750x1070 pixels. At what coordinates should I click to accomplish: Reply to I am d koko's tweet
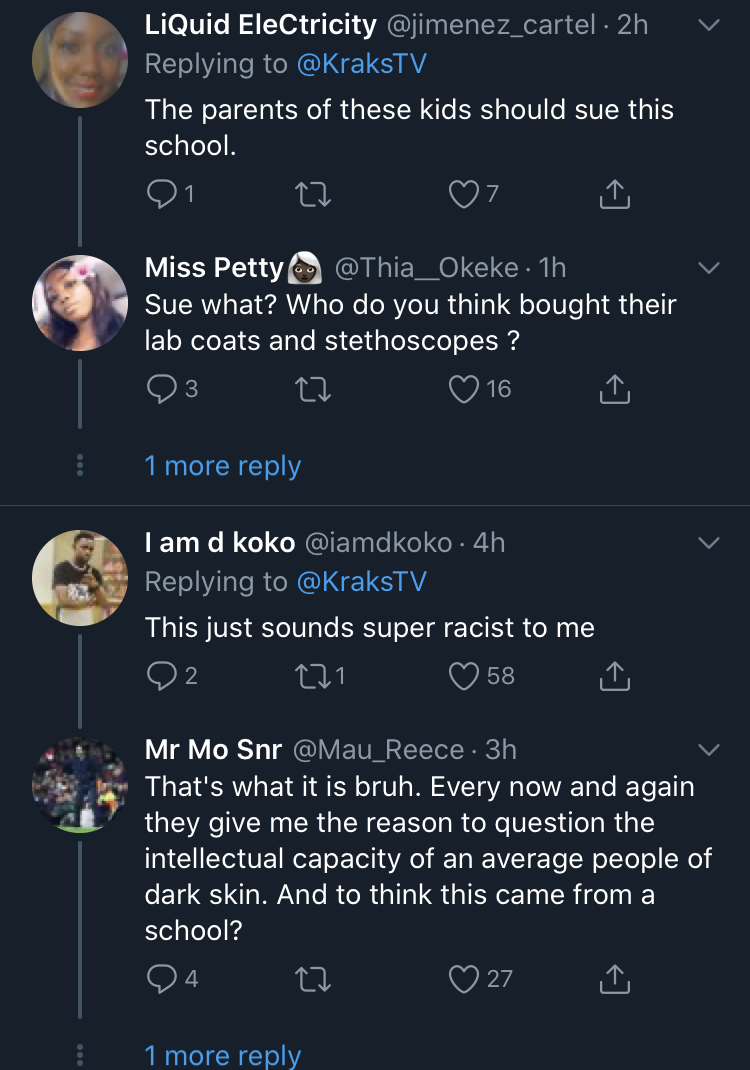161,677
